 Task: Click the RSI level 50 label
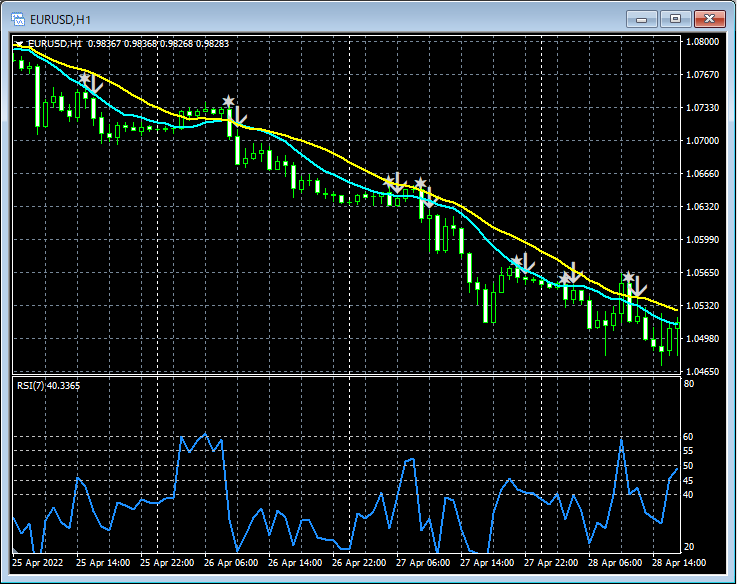[688, 465]
